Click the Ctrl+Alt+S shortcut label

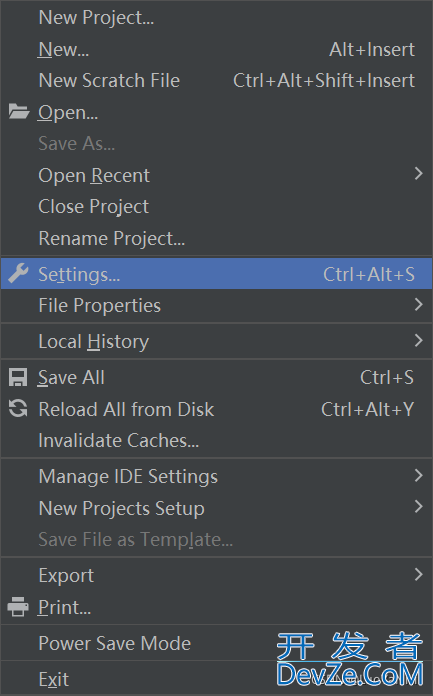(369, 274)
